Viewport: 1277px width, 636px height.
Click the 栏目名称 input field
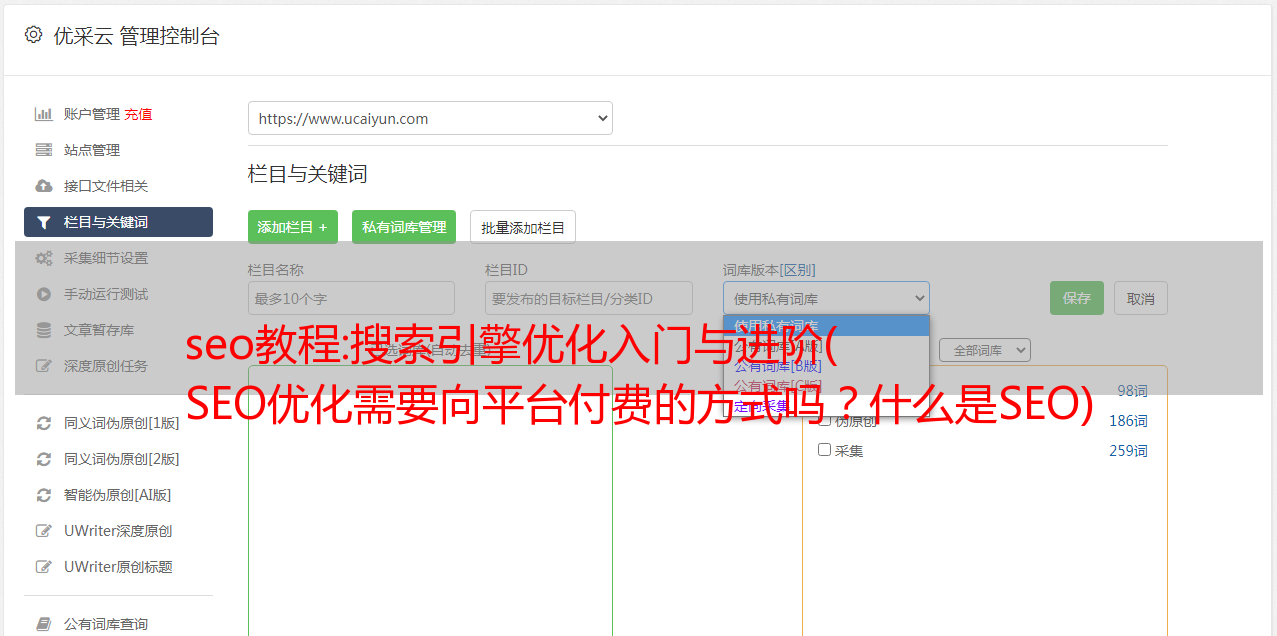[351, 298]
